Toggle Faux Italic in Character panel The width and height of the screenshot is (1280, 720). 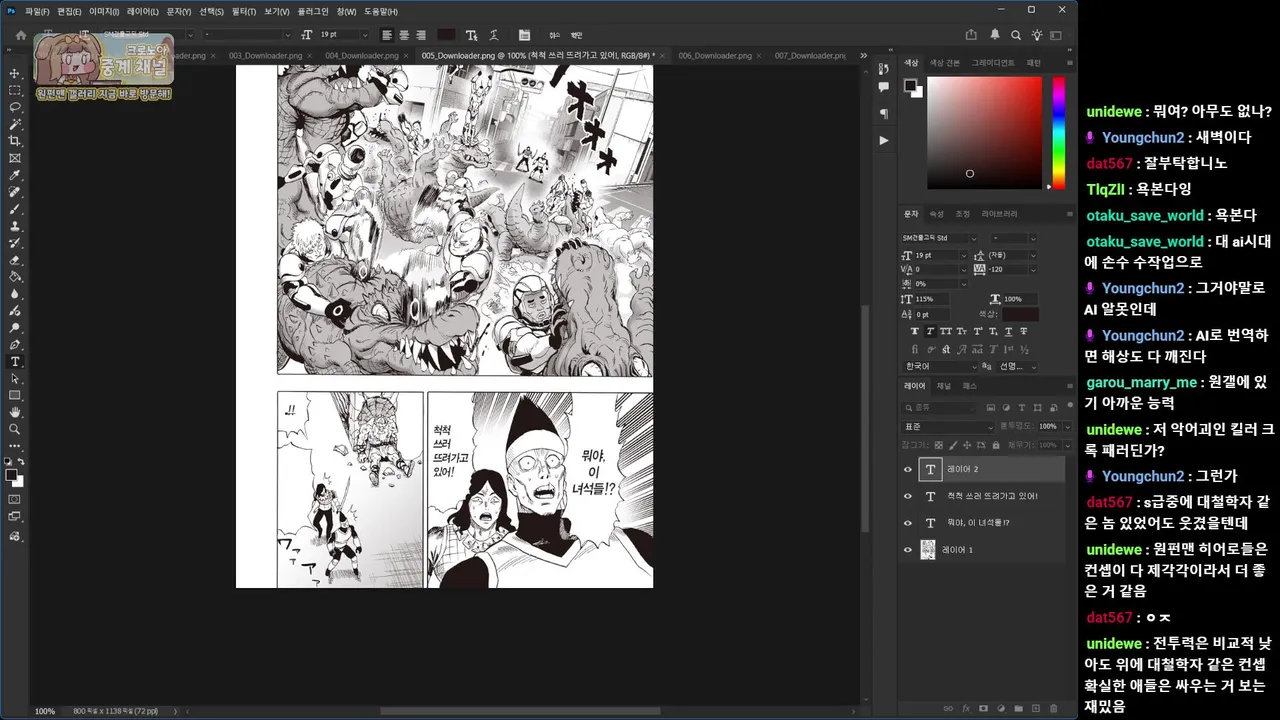coord(931,331)
